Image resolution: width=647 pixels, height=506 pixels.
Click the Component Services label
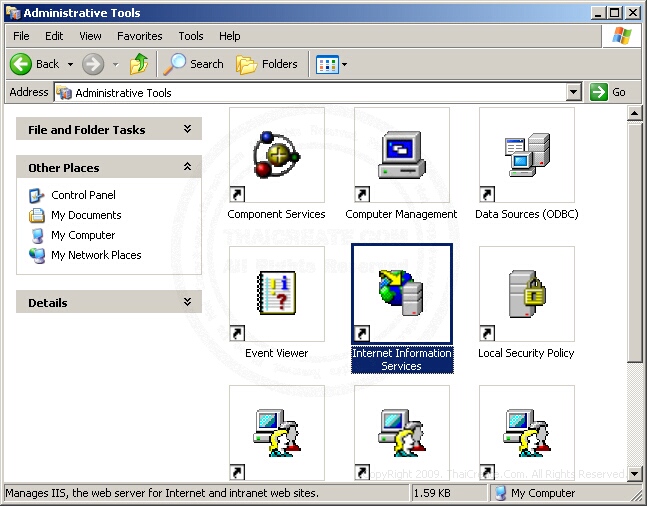coord(276,214)
